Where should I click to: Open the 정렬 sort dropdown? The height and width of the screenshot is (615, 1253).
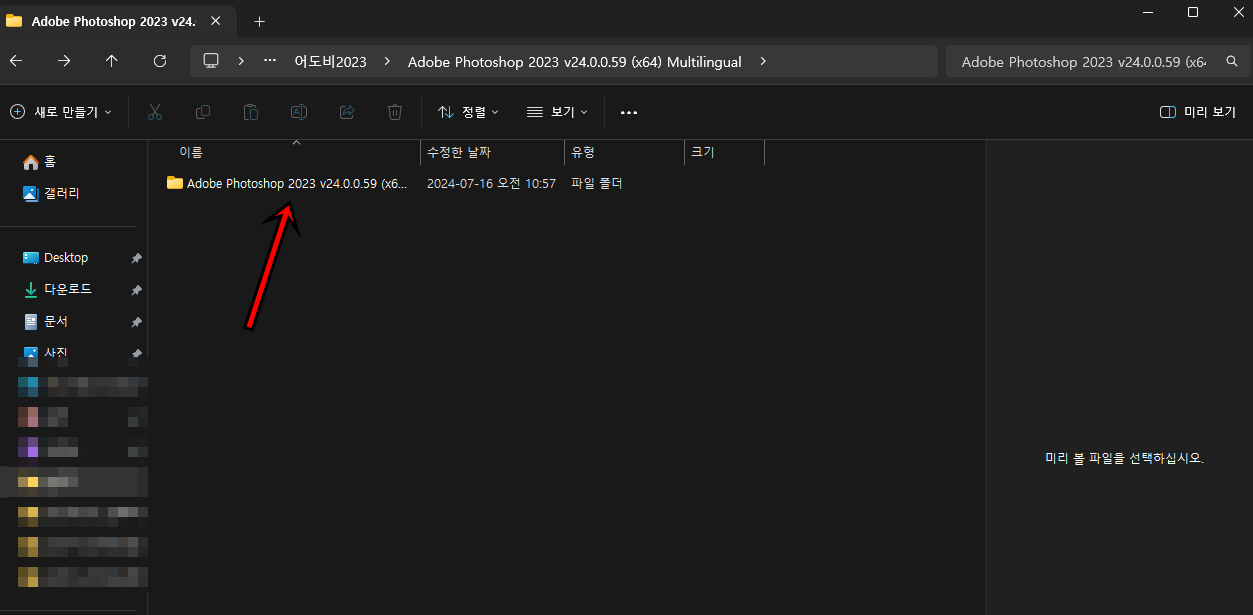(468, 112)
